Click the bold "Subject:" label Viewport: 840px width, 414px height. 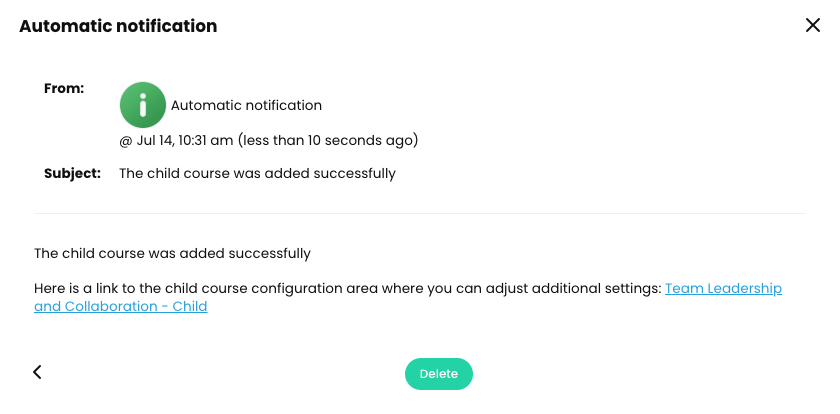[72, 173]
